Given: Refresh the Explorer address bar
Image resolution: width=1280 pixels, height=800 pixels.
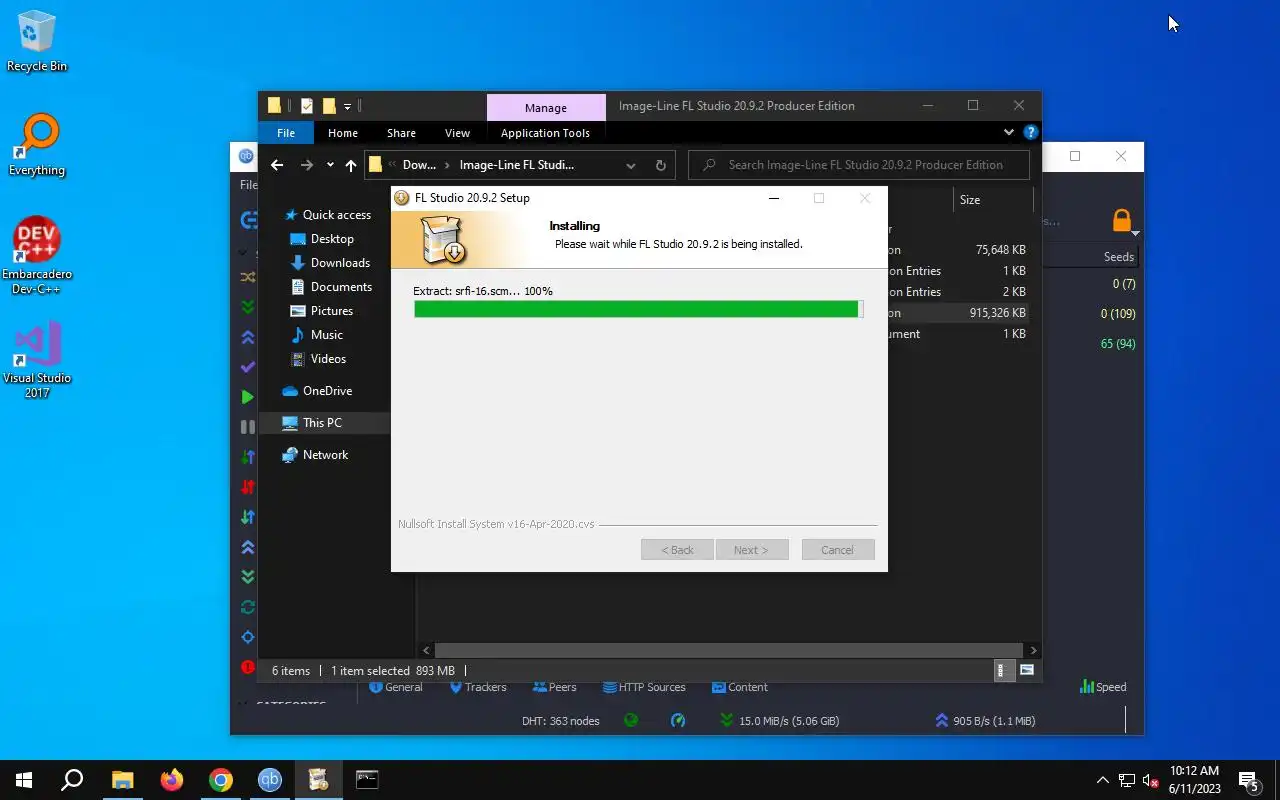Looking at the screenshot, I should pyautogui.click(x=660, y=165).
